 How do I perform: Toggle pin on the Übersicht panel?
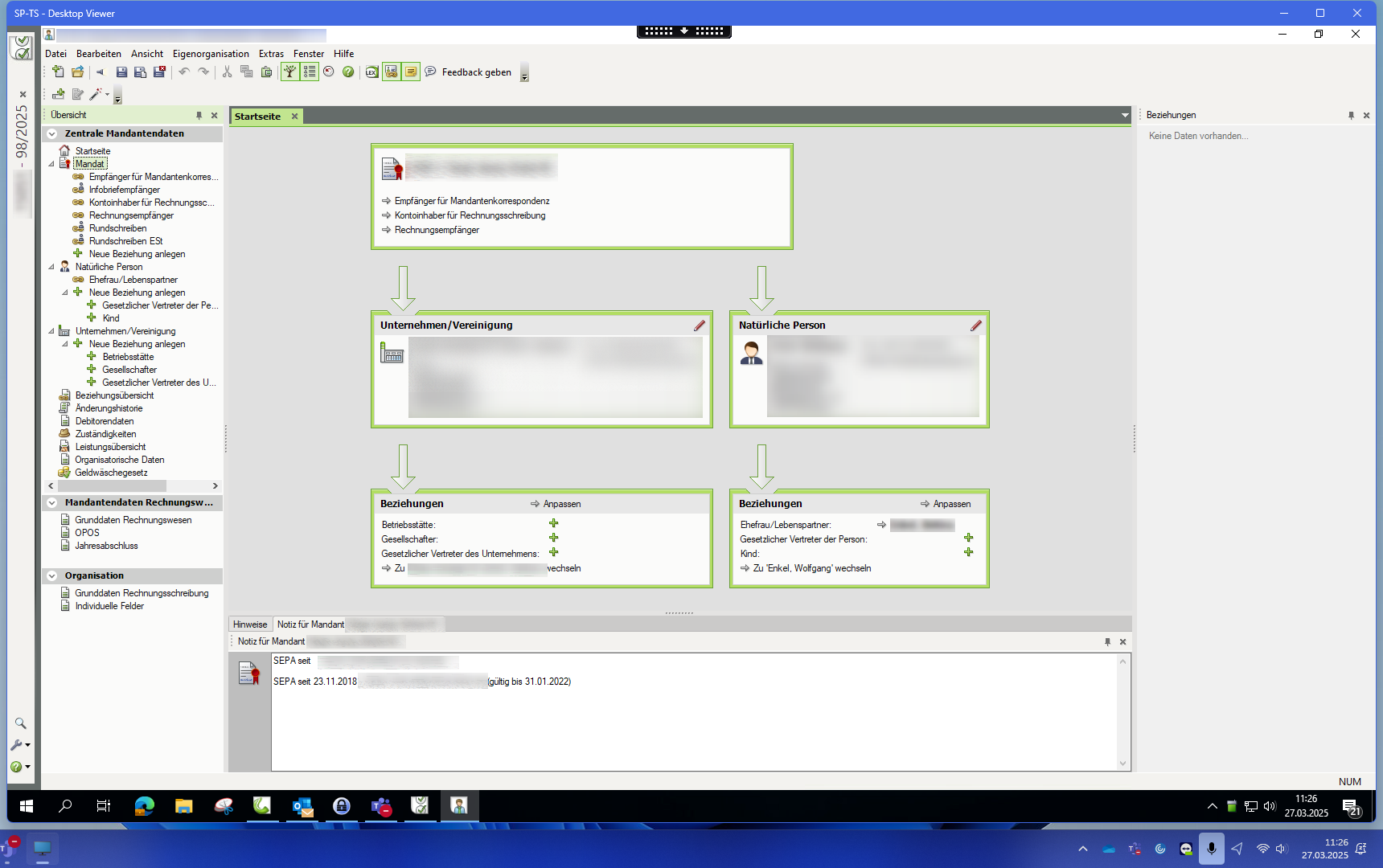[x=199, y=116]
